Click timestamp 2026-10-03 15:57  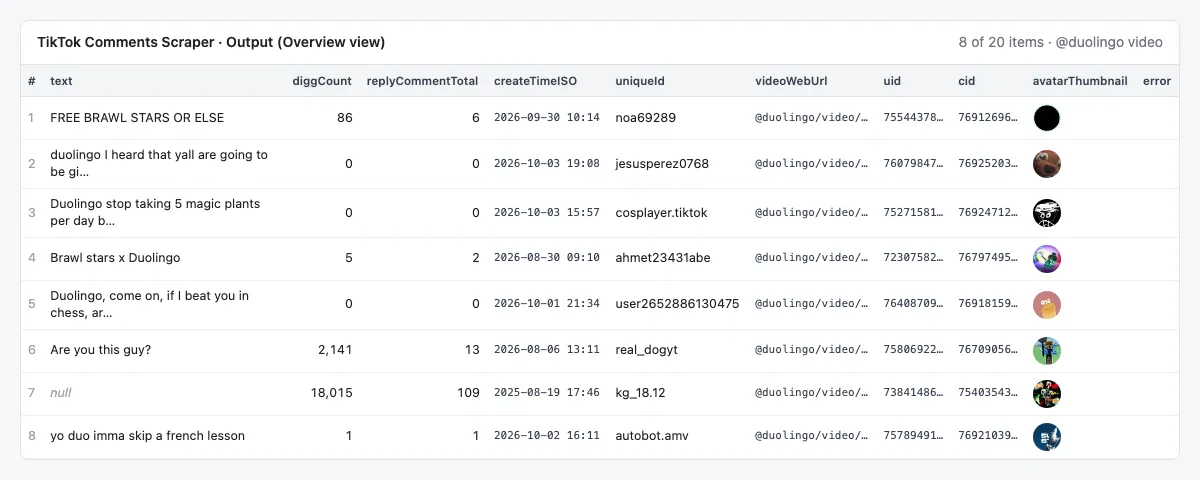pyautogui.click(x=547, y=213)
